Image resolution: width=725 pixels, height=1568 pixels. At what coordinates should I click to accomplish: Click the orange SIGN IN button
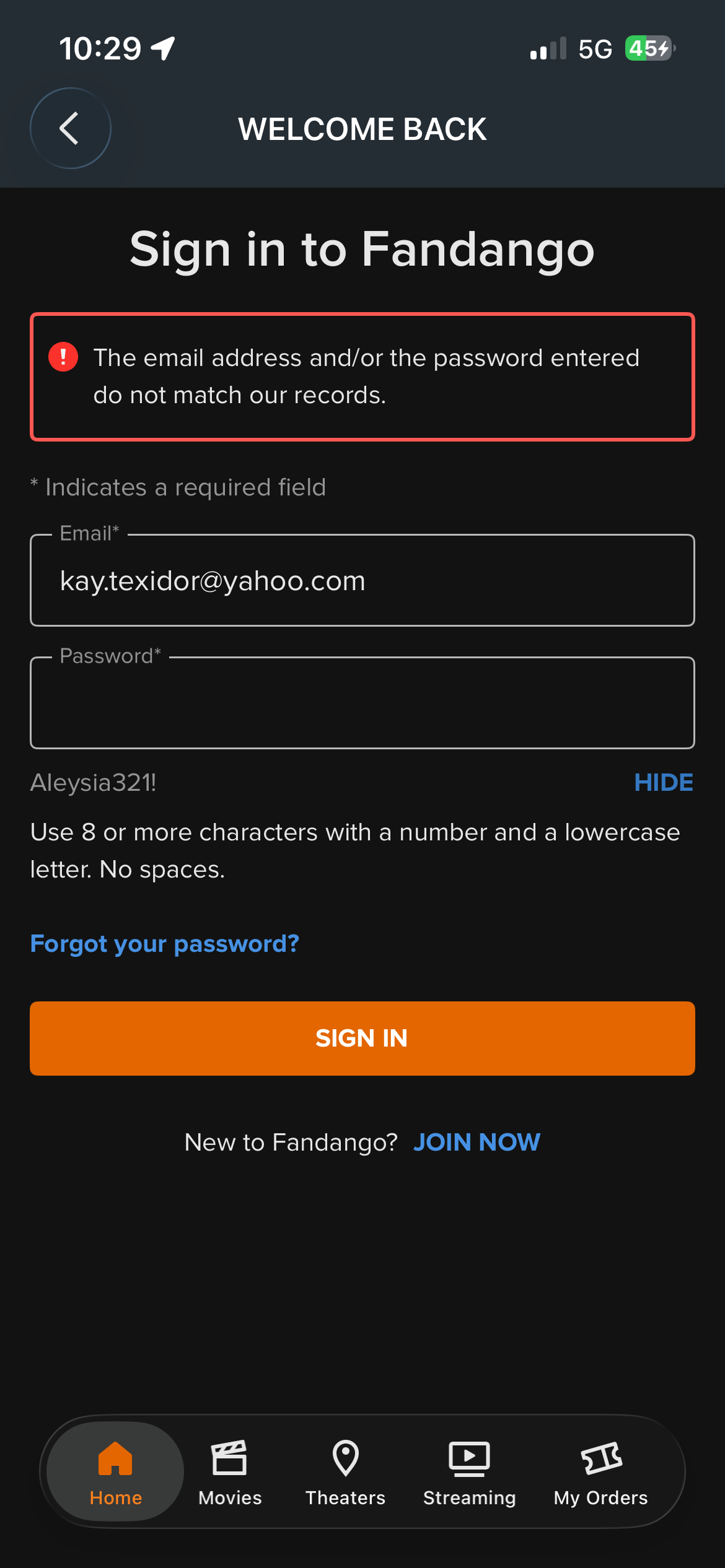click(362, 1039)
